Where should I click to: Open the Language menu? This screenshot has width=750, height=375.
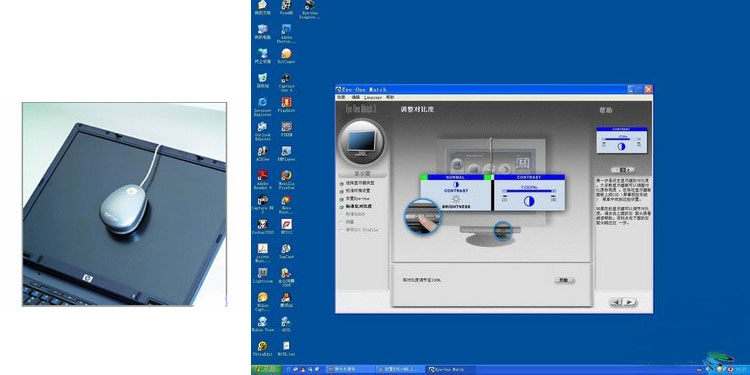[373, 97]
